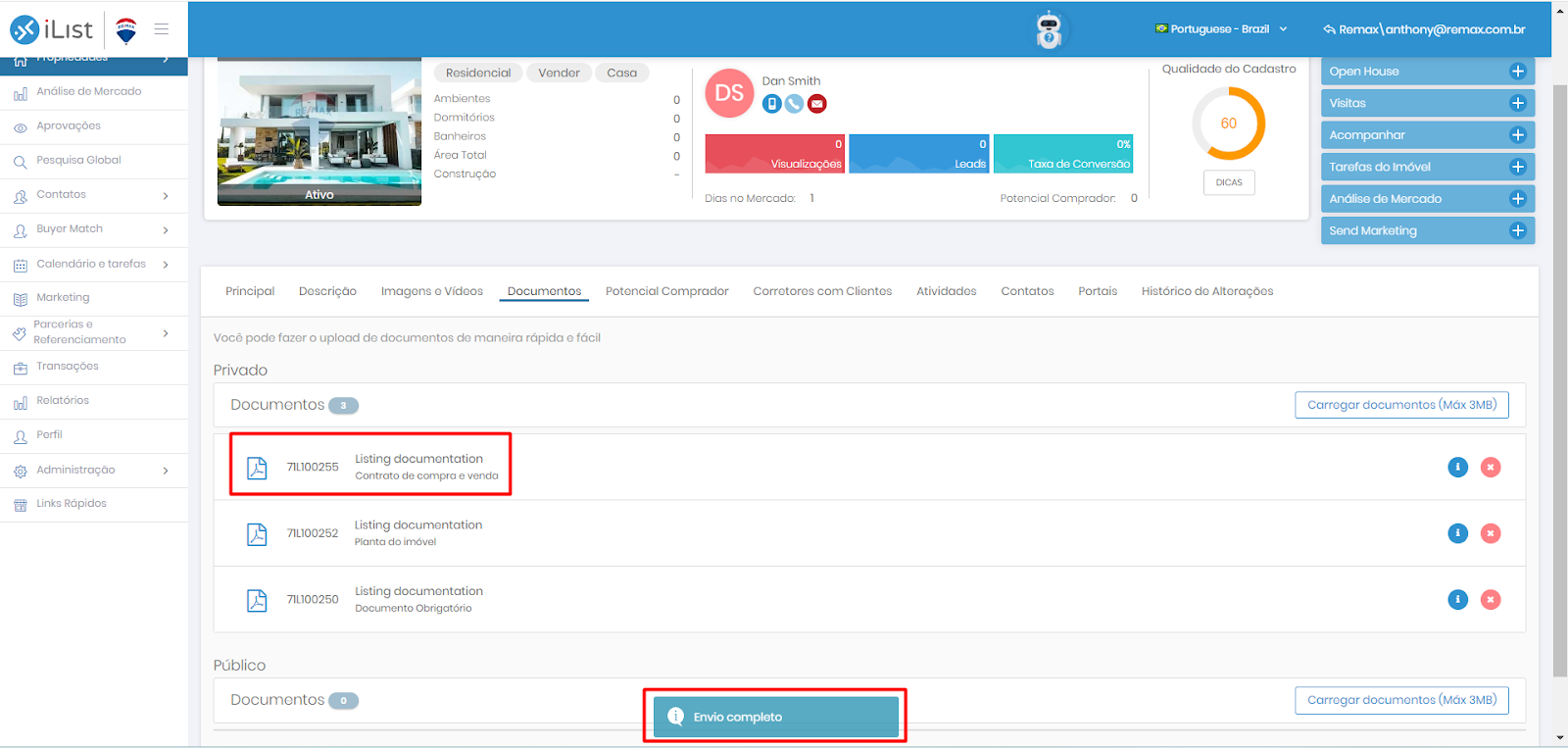This screenshot has width=1568, height=748.
Task: Open PDF icon of Planta do imóvel
Action: coord(257,533)
